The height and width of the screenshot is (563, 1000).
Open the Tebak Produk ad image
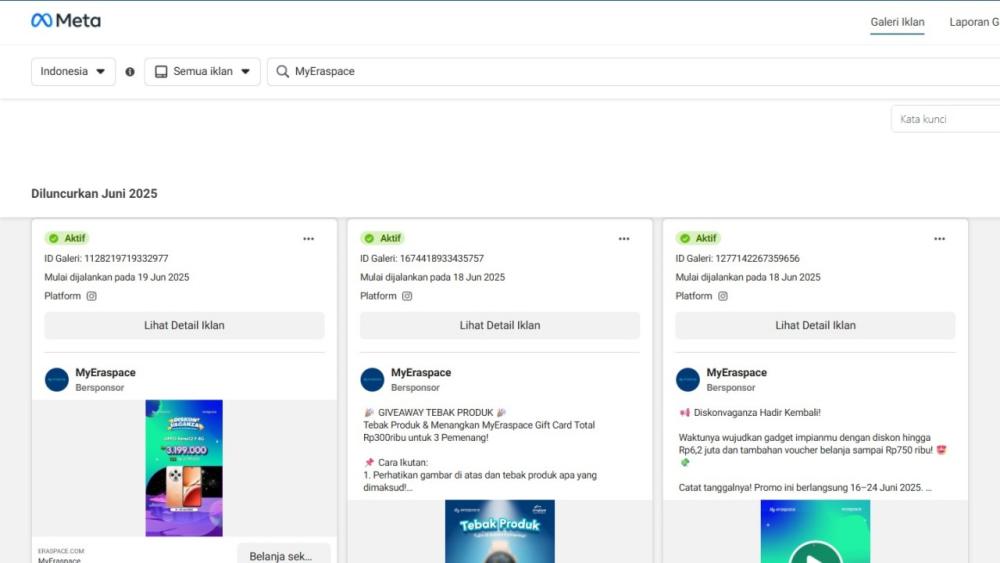tap(500, 531)
